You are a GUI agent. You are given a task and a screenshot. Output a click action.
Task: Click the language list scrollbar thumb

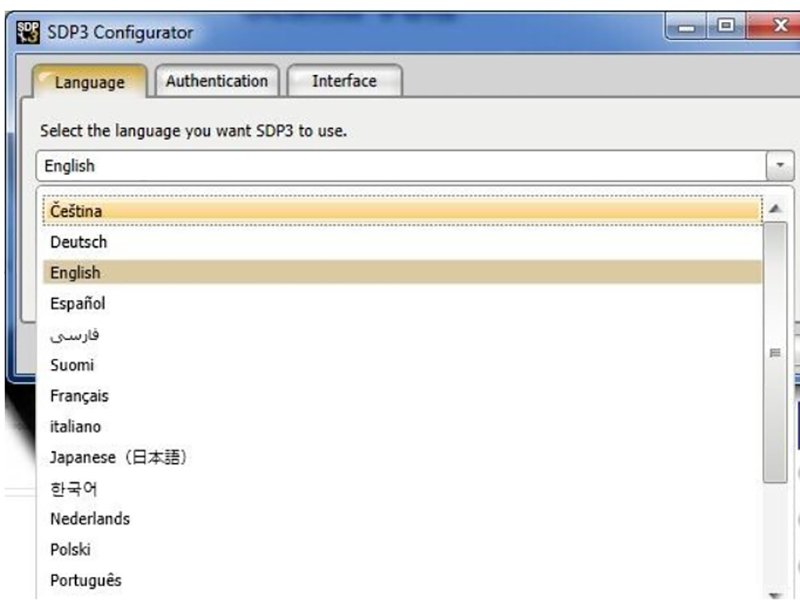tap(775, 352)
